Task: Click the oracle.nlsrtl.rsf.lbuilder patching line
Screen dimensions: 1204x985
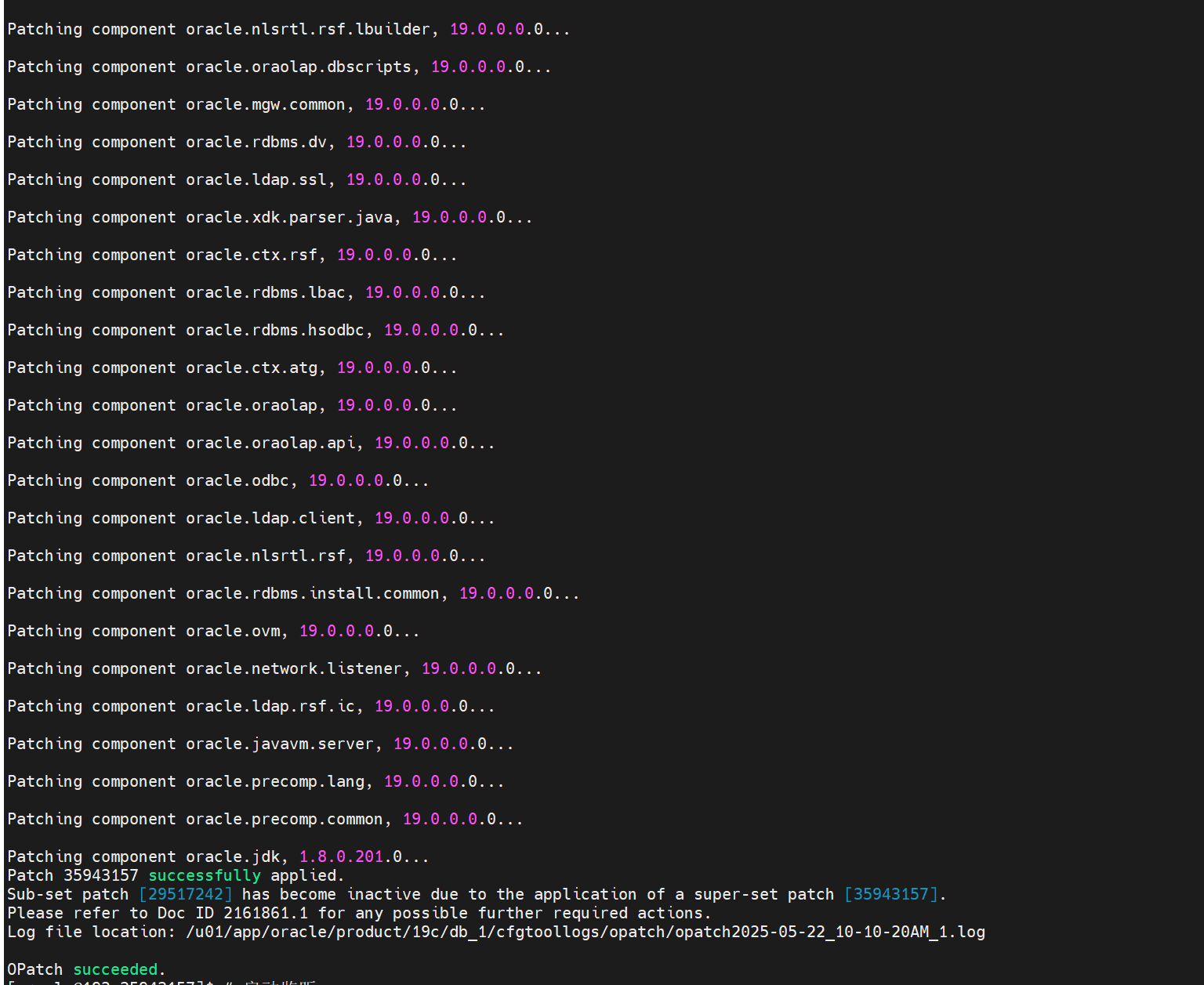Action: (x=288, y=29)
